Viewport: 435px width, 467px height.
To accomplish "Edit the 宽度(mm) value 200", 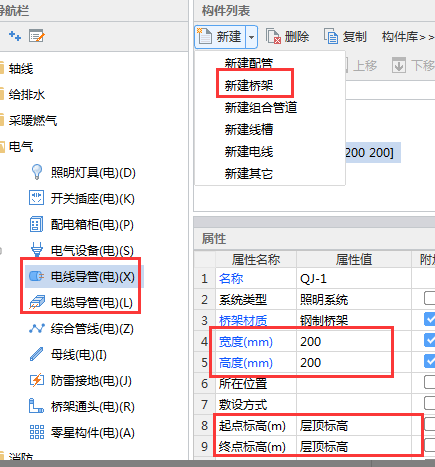I will 353,341.
